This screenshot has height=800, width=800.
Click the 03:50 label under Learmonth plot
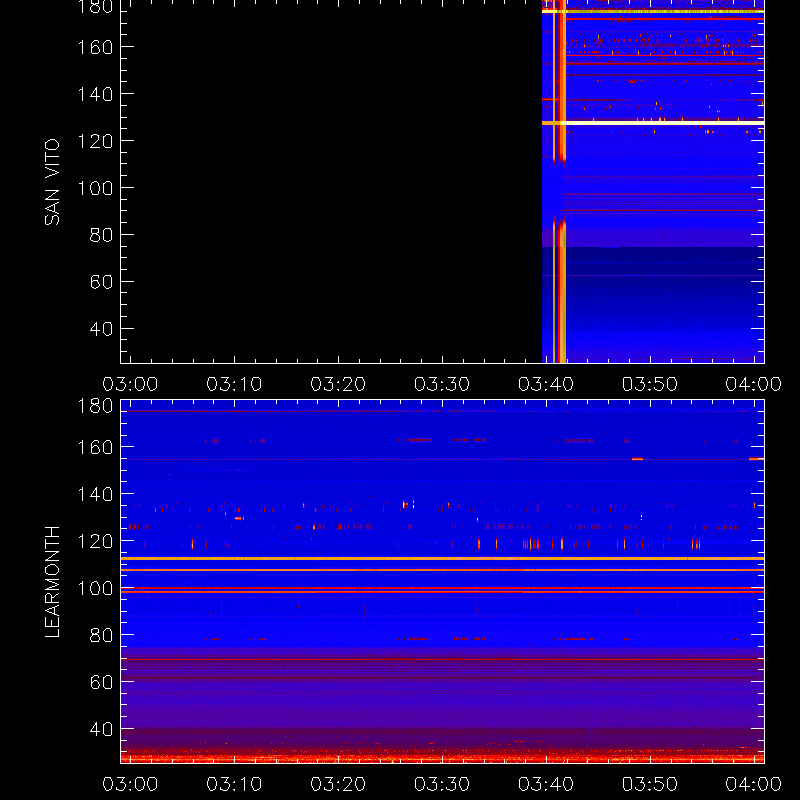[649, 784]
